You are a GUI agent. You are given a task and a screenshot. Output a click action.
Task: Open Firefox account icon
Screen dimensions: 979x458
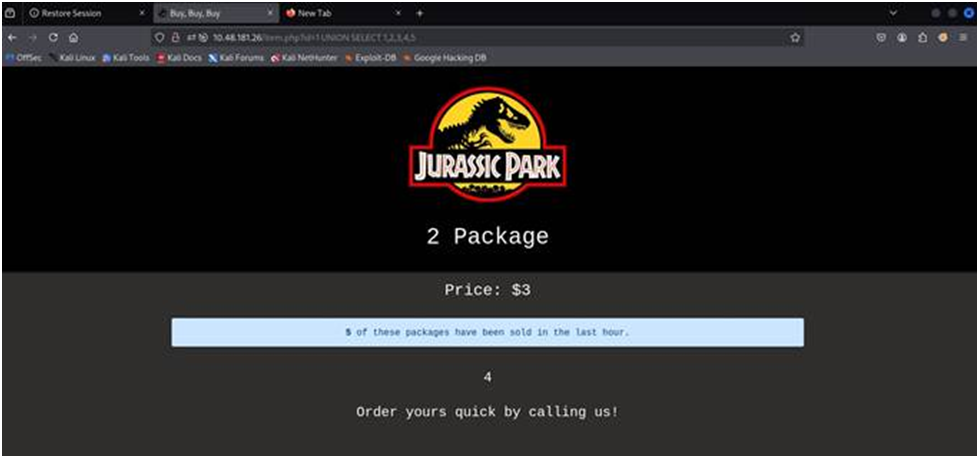[x=902, y=38]
